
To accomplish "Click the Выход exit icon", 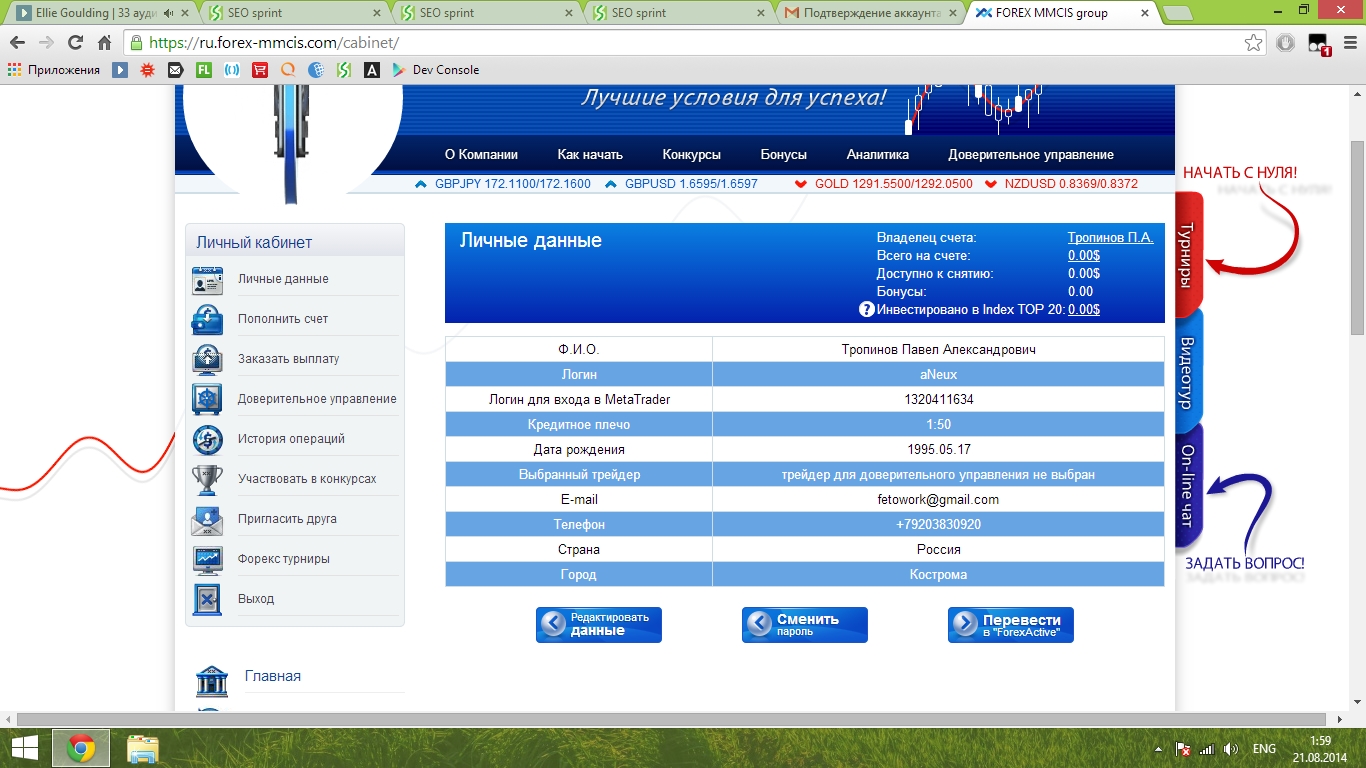I will [x=207, y=599].
